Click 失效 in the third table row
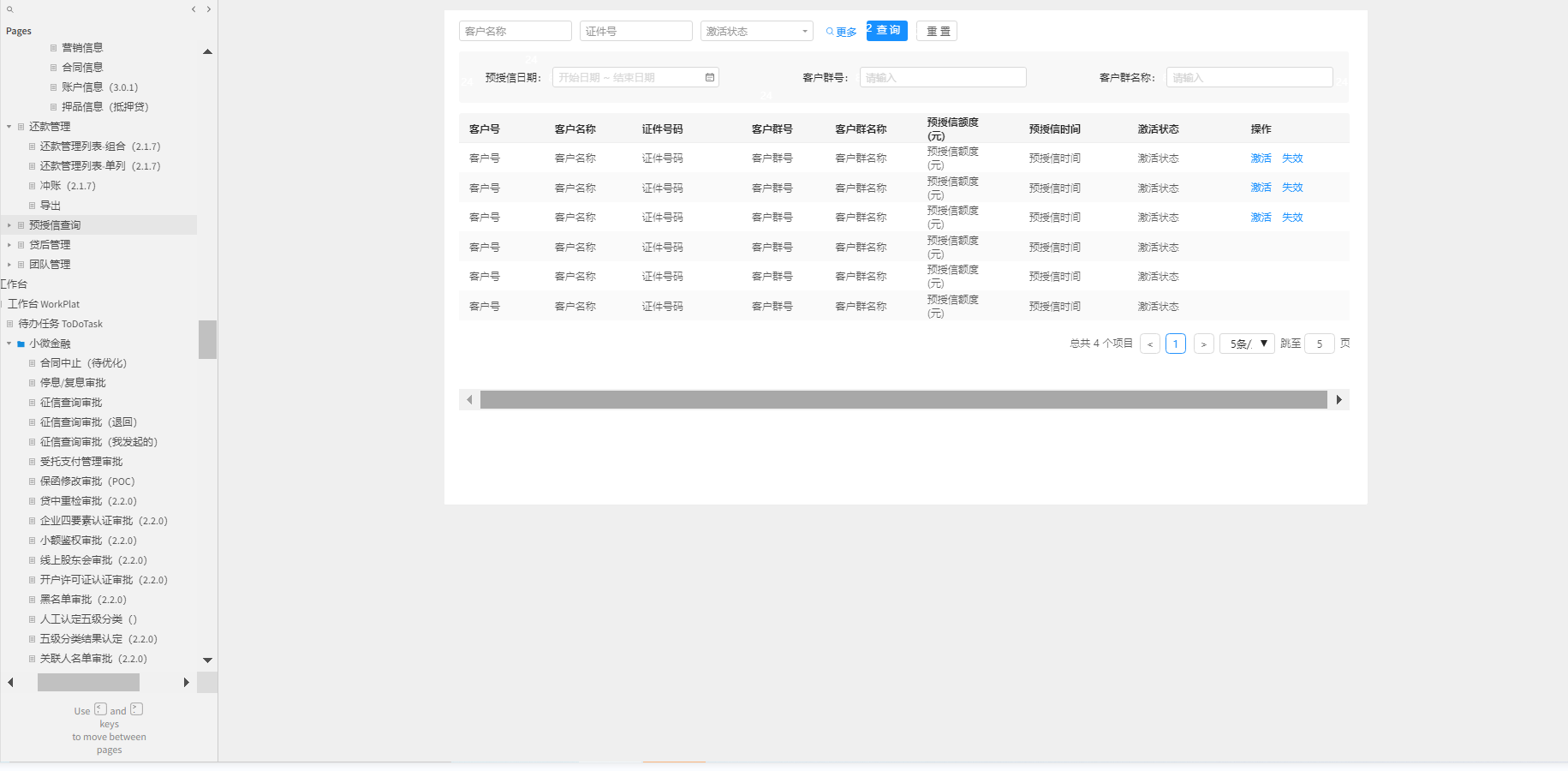 [1292, 218]
